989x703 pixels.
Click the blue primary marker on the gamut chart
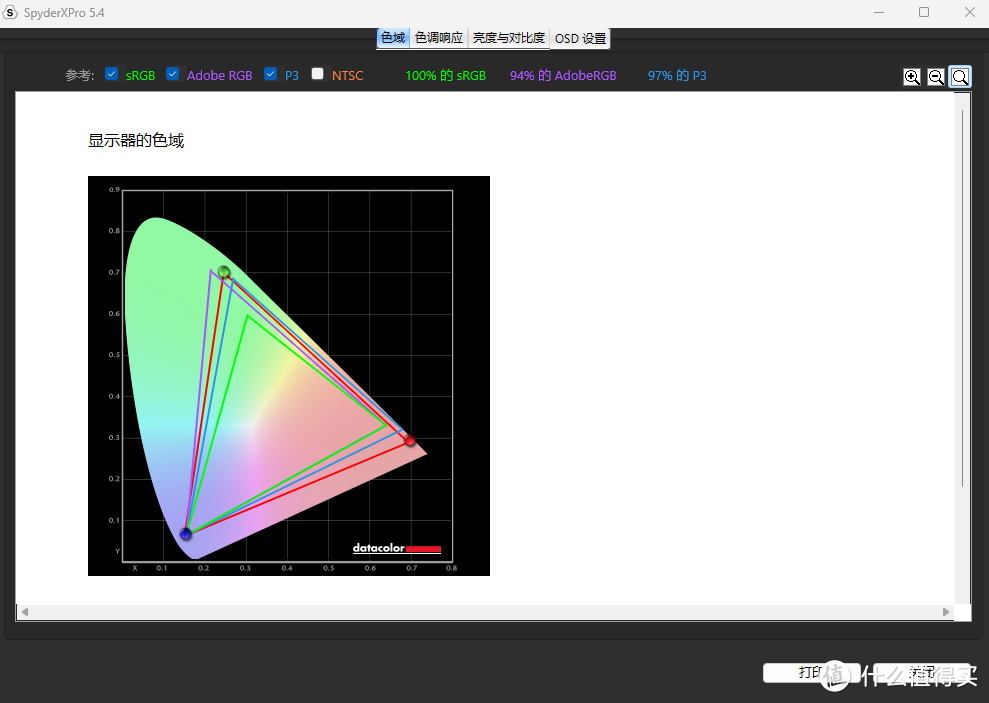tap(185, 534)
